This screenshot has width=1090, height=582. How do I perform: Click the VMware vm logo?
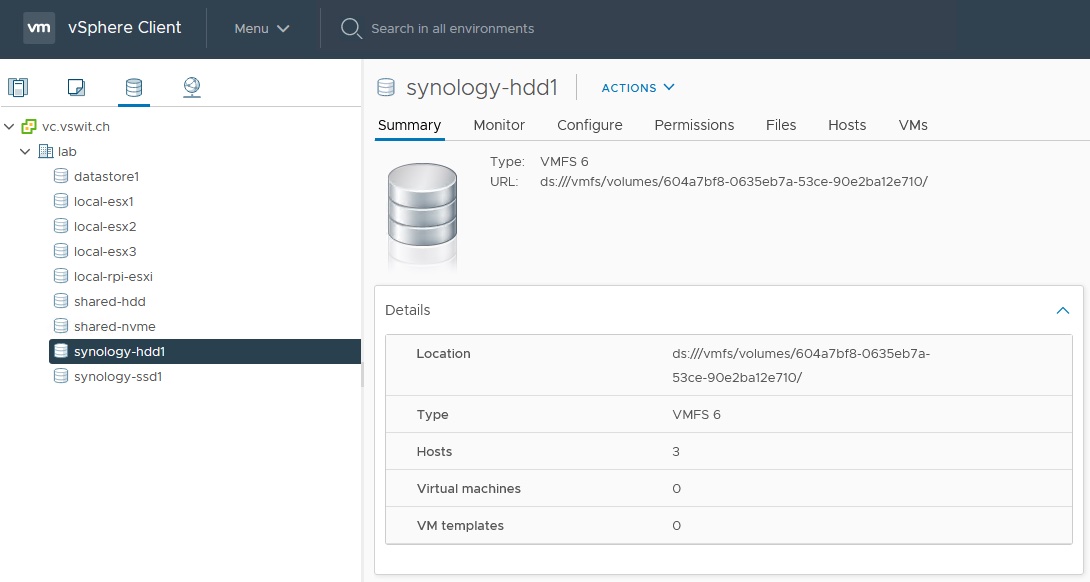coord(39,28)
